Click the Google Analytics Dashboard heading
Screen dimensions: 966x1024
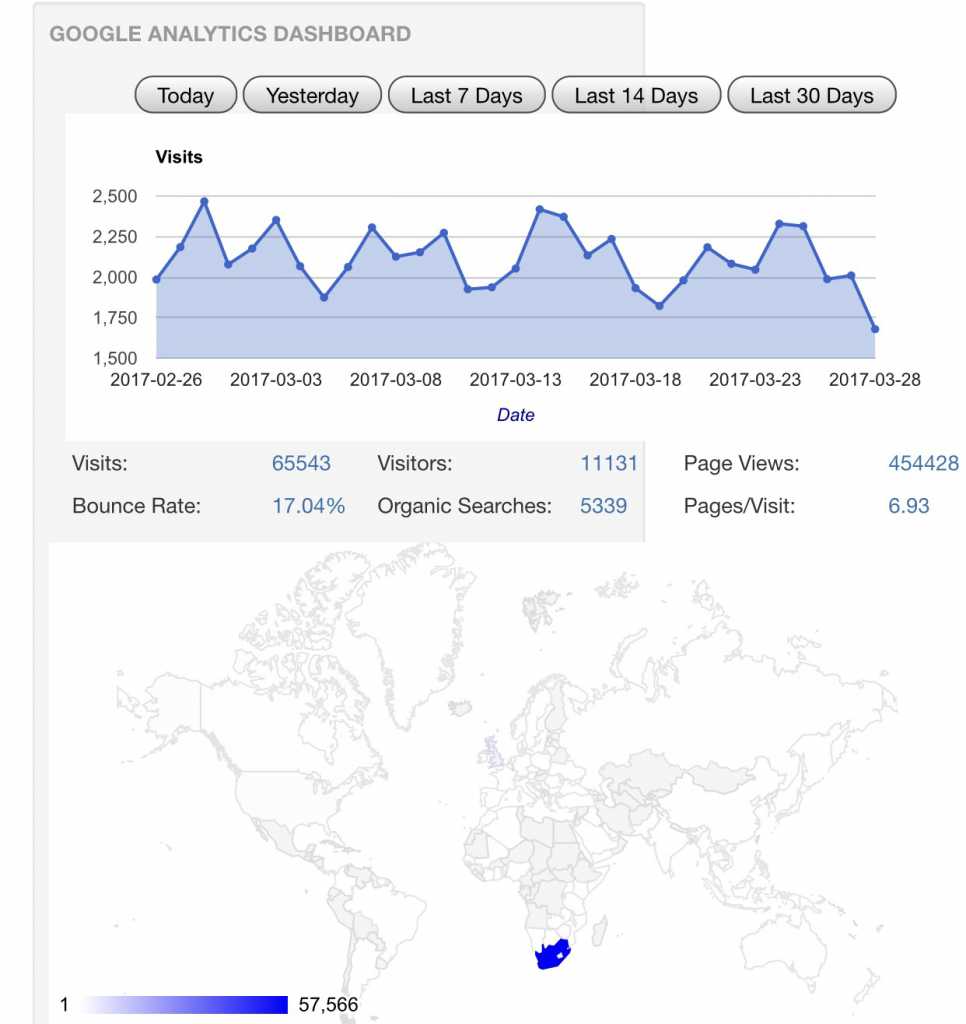coord(230,34)
